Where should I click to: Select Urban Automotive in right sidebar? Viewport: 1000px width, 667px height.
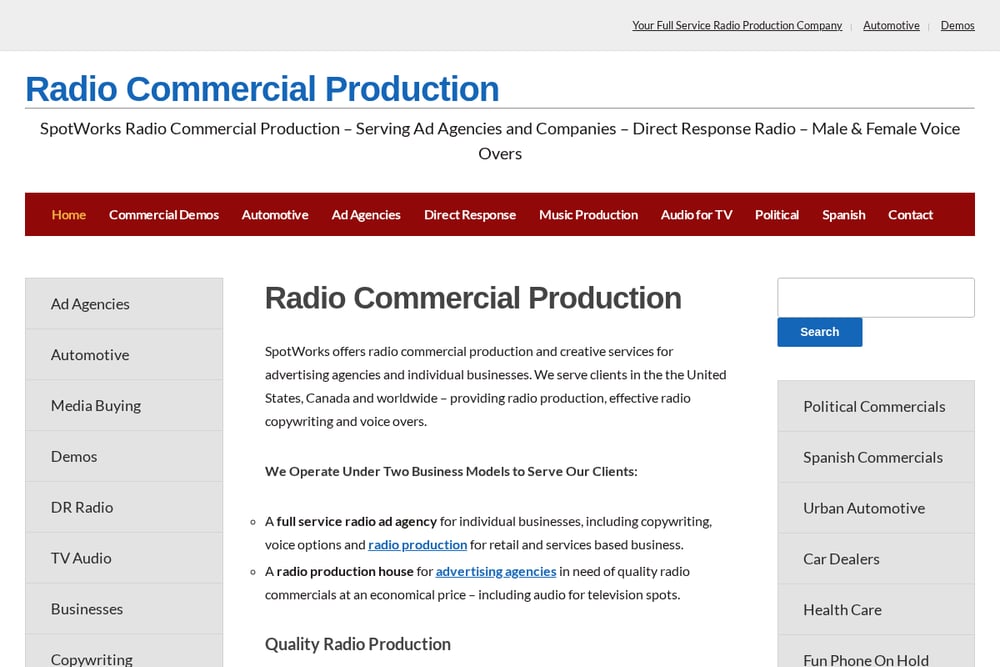tap(876, 508)
